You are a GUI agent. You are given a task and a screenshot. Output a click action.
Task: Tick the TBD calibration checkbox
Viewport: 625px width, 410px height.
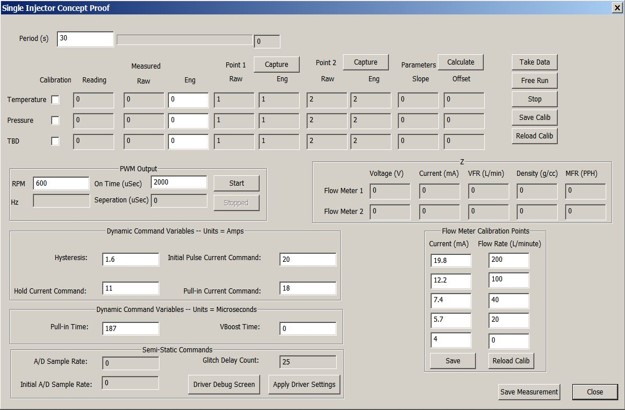tap(55, 141)
